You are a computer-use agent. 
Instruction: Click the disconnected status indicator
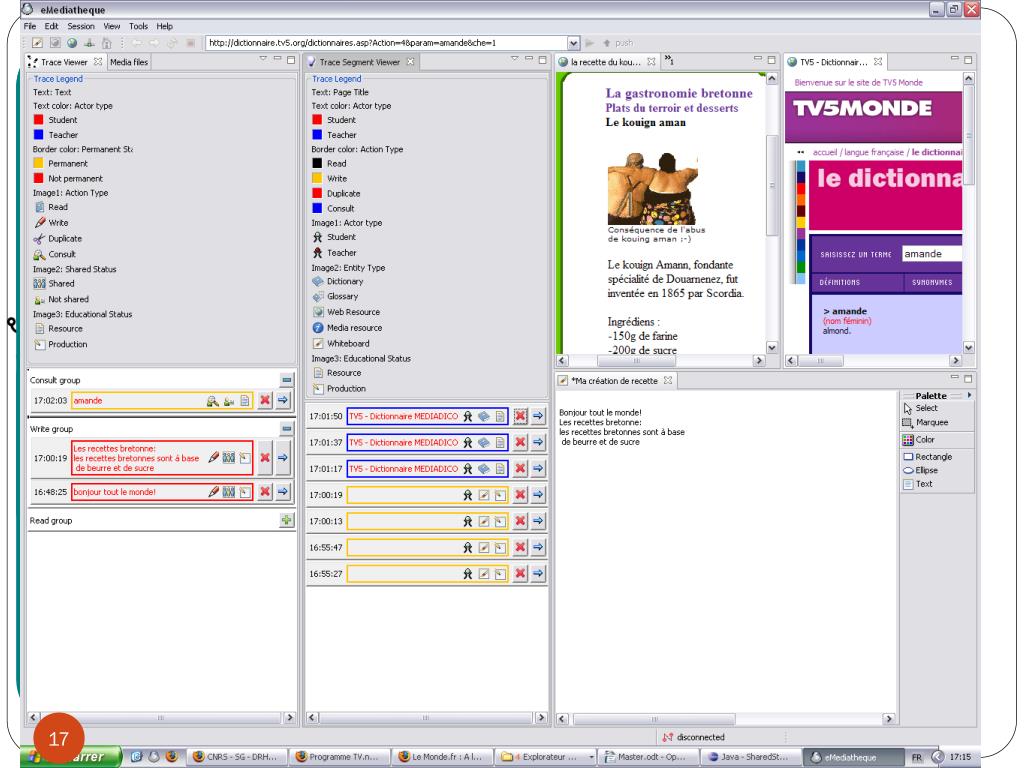click(x=694, y=737)
